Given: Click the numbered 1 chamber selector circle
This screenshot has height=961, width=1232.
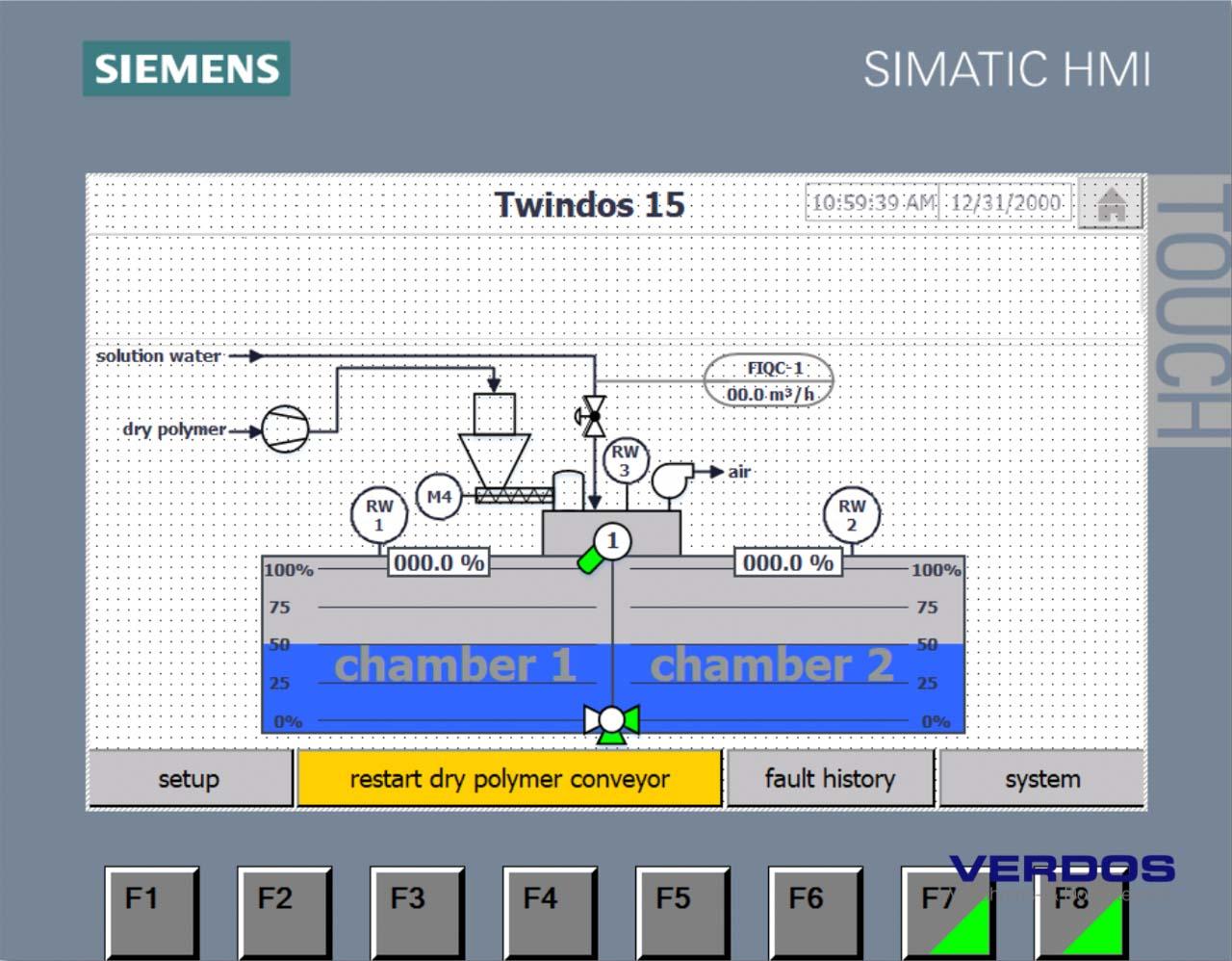Looking at the screenshot, I should pos(611,541).
